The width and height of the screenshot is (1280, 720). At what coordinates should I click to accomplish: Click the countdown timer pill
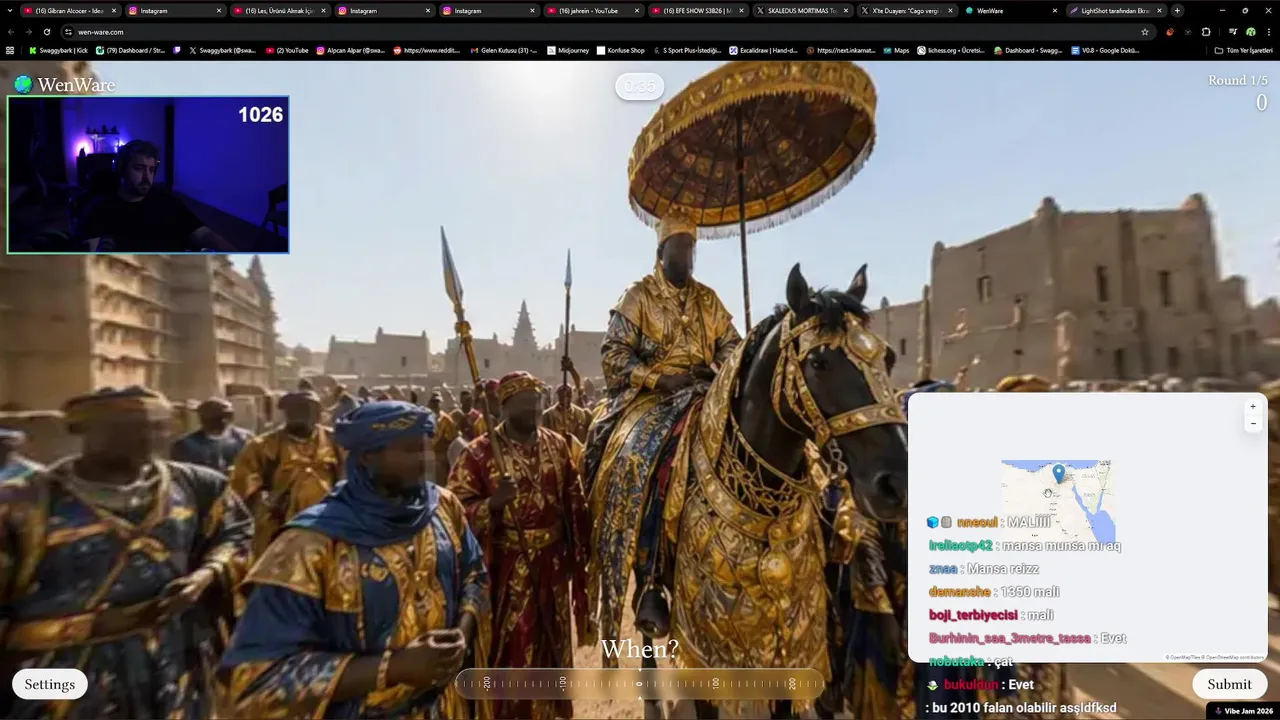coord(639,87)
